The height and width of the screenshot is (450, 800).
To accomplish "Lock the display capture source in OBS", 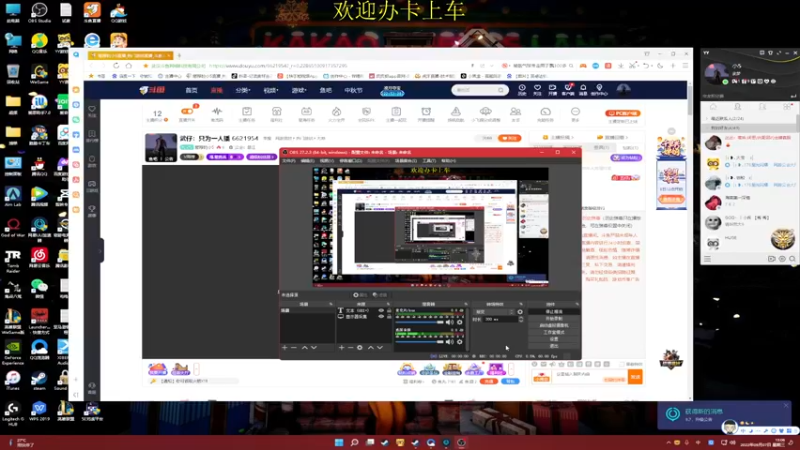I will pyautogui.click(x=389, y=316).
